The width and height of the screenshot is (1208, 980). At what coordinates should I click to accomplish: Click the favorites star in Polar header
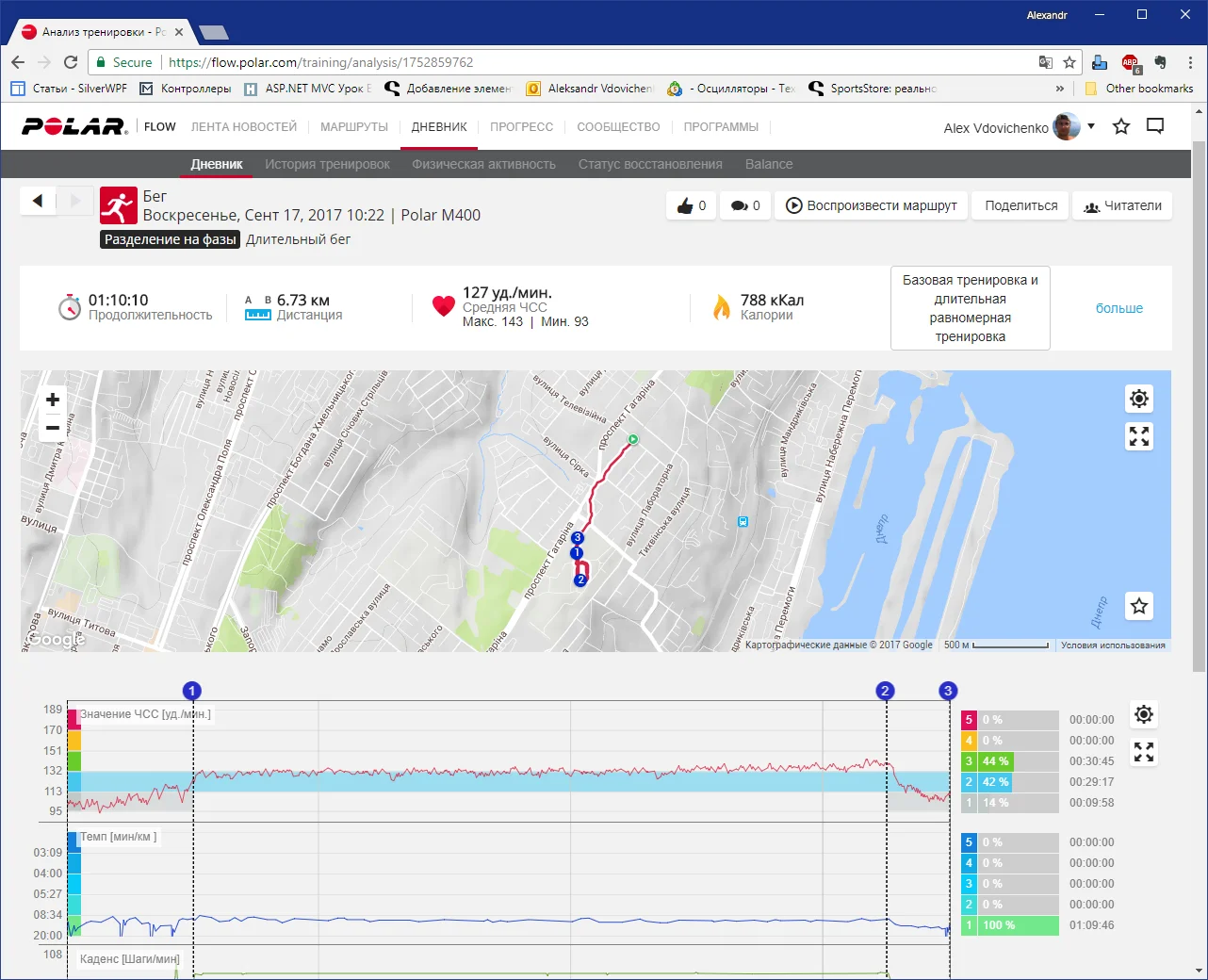pyautogui.click(x=1121, y=126)
